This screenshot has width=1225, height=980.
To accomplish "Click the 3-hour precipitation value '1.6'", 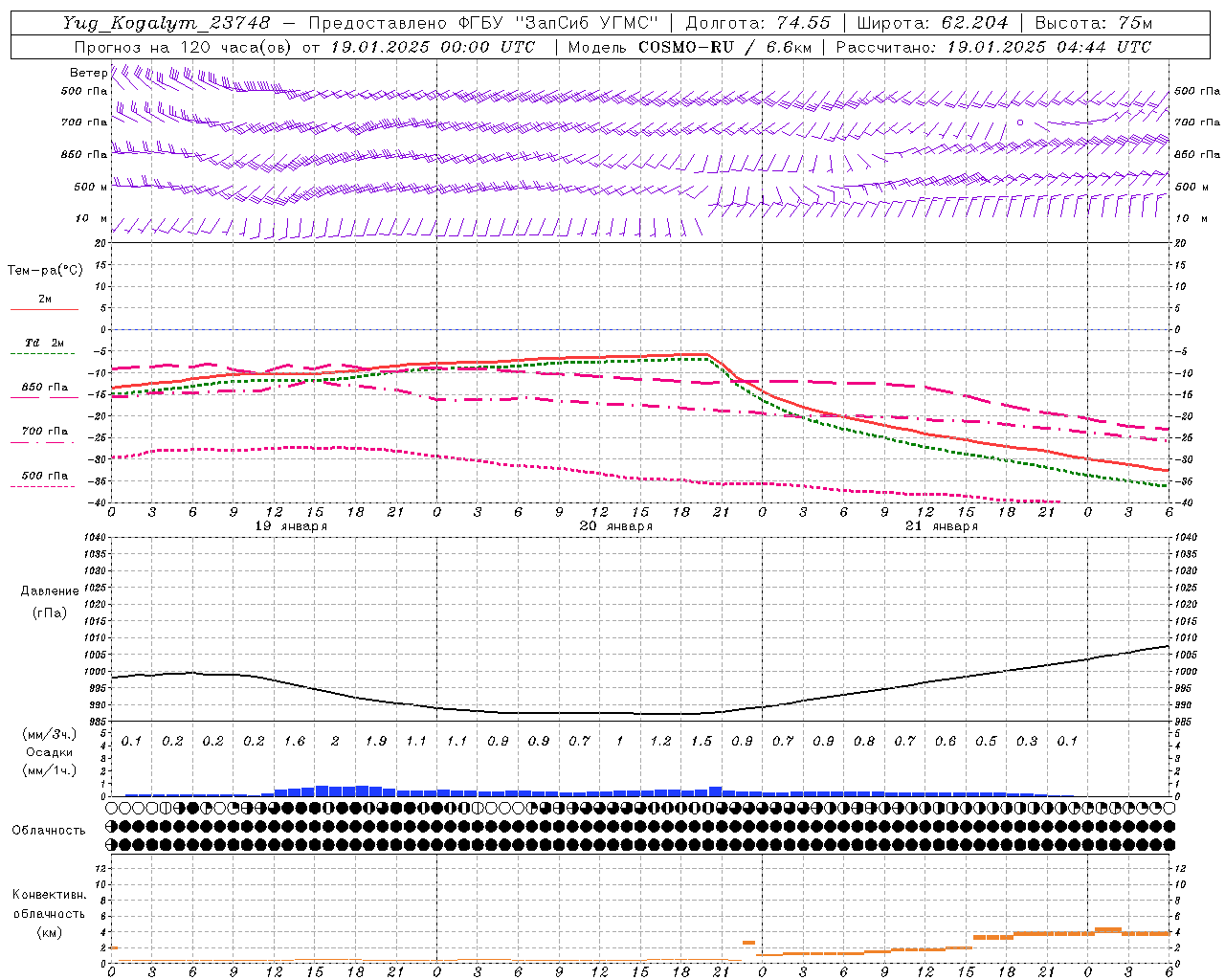I will (295, 741).
